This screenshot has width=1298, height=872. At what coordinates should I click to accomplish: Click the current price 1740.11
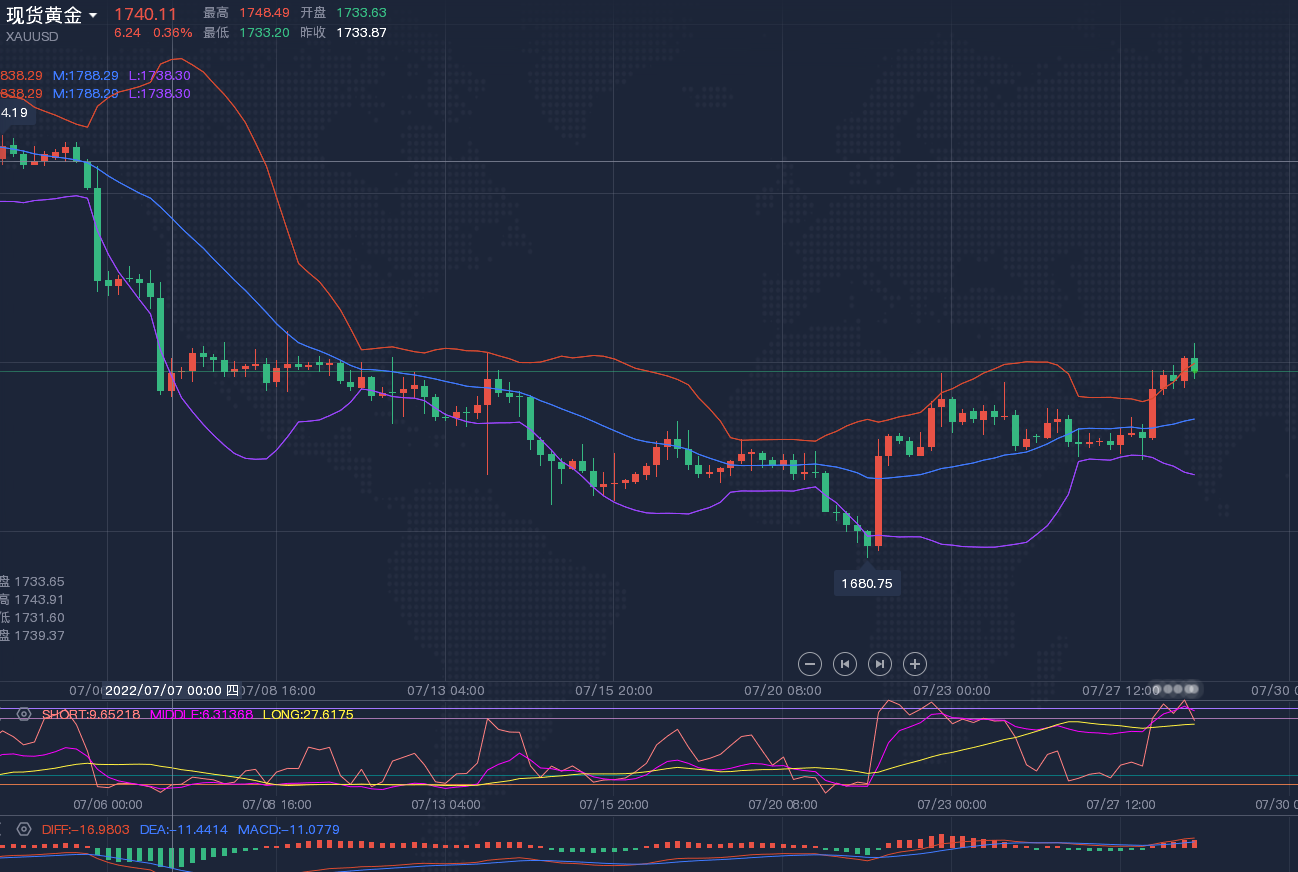[145, 14]
